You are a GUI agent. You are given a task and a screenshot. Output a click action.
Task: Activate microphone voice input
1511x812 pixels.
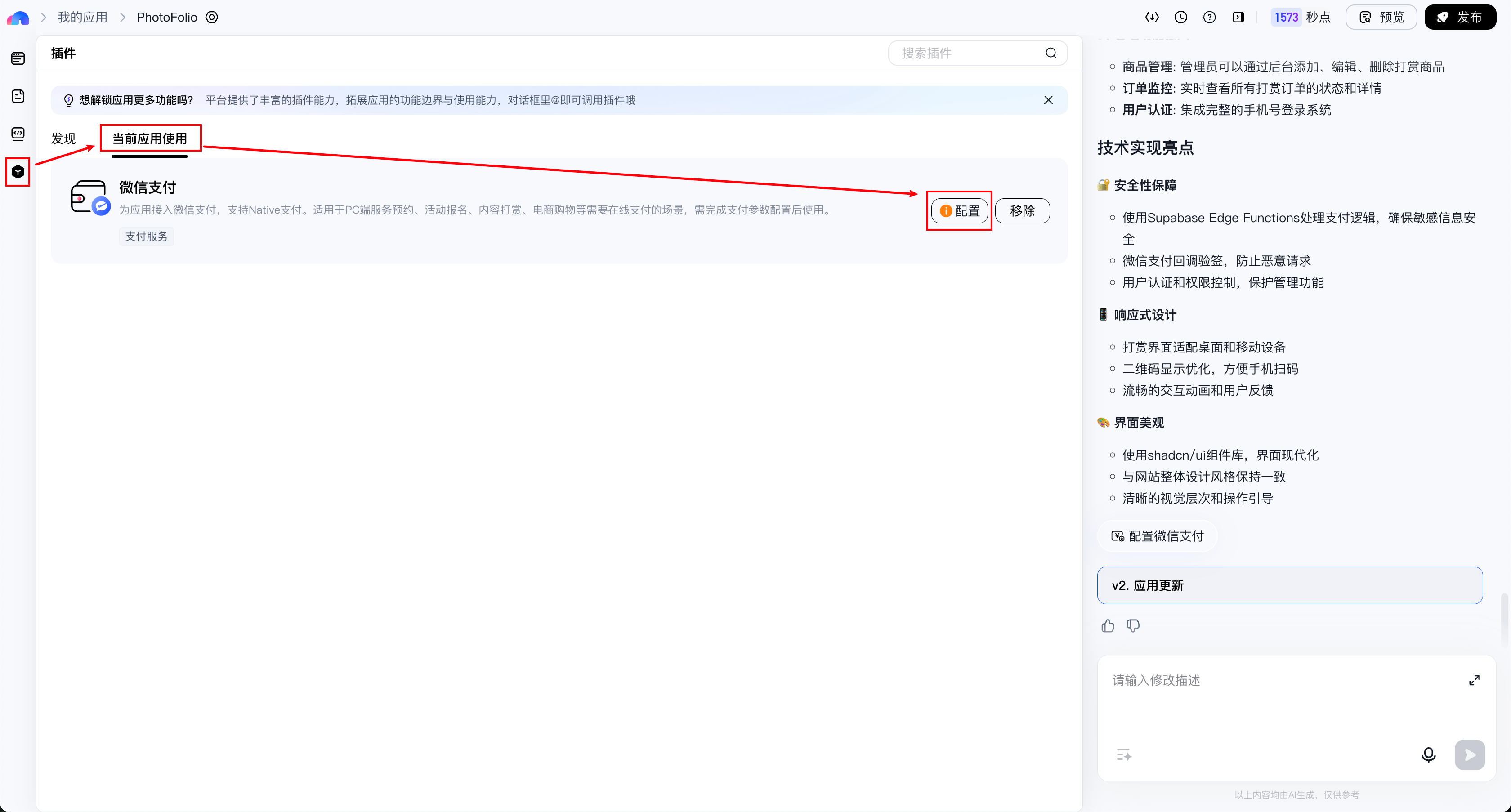click(1428, 754)
